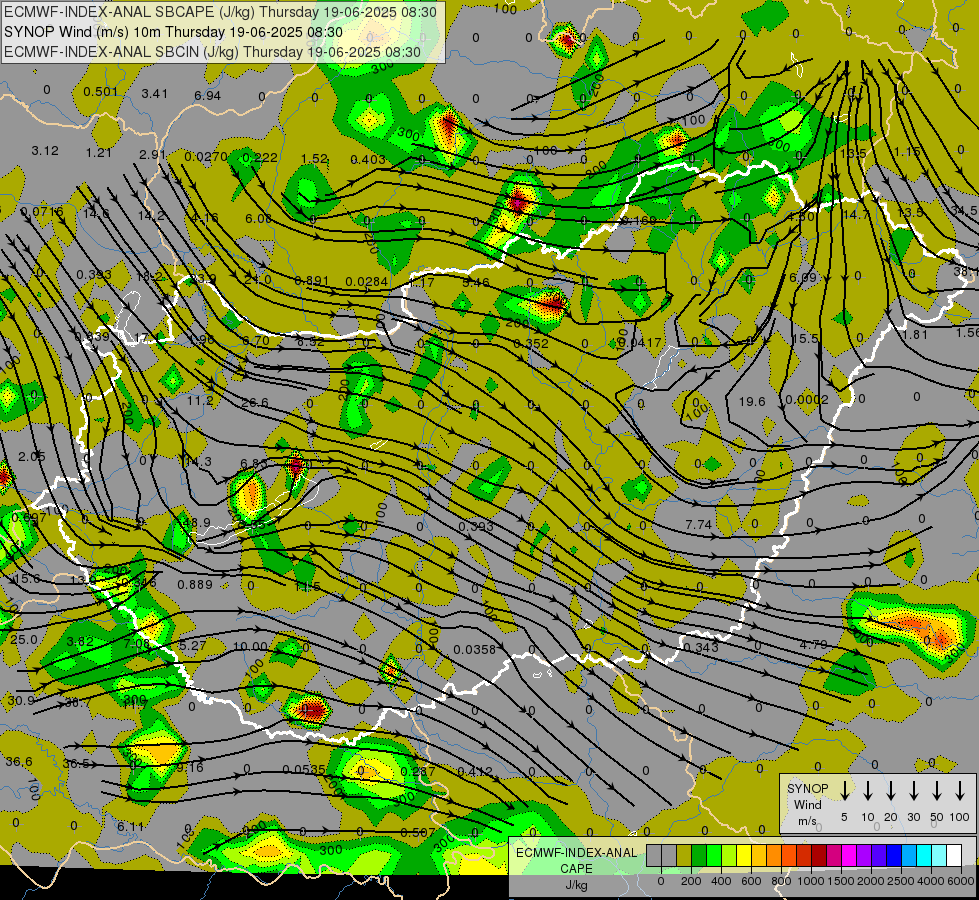Click the '19.6' CIN value on map
Image resolution: width=979 pixels, height=900 pixels.
pos(752,401)
